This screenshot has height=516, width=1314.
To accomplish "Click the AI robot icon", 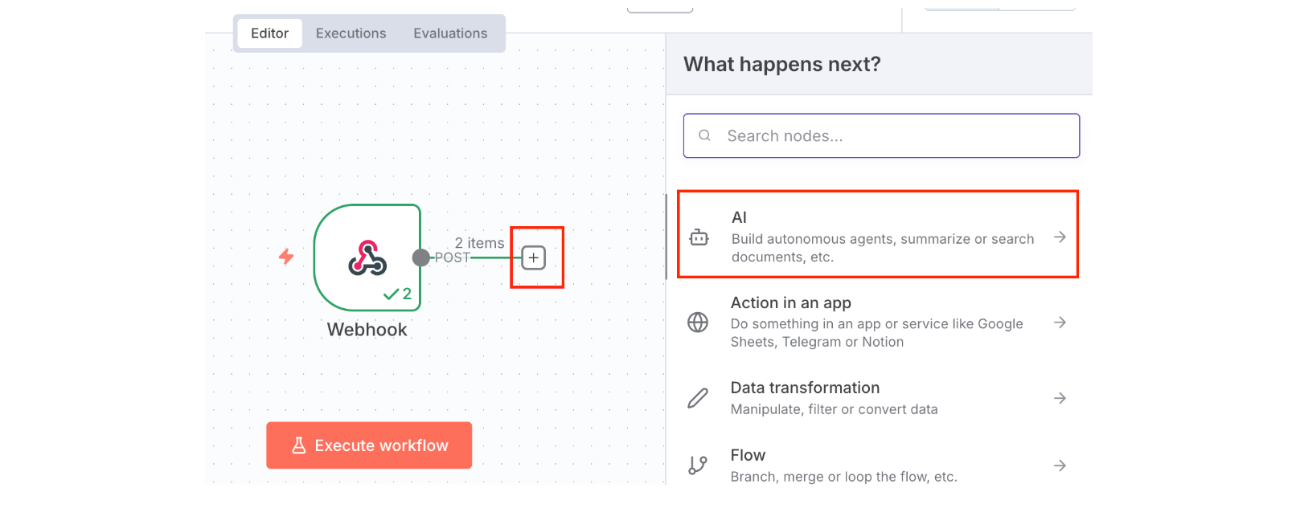I will pyautogui.click(x=699, y=238).
